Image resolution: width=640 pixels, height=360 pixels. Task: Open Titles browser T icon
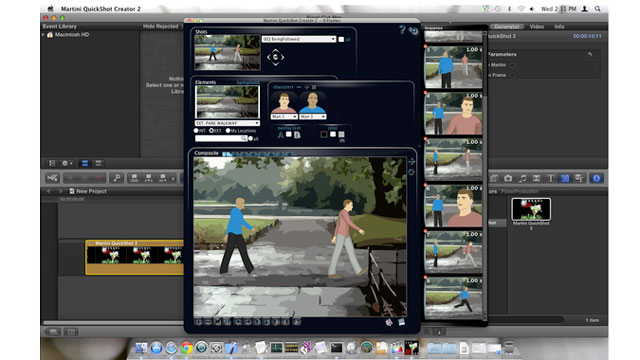pos(550,178)
